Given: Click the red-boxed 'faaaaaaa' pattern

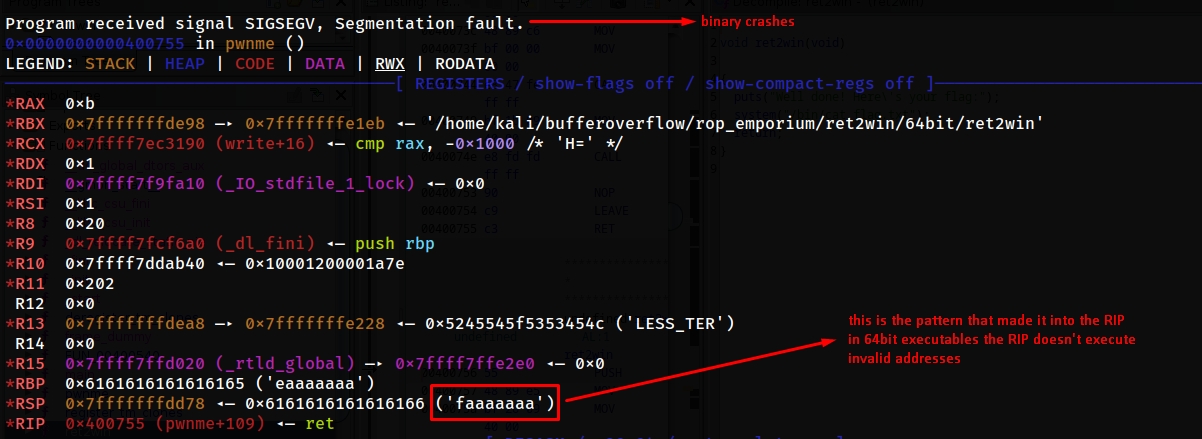Looking at the screenshot, I should [496, 404].
